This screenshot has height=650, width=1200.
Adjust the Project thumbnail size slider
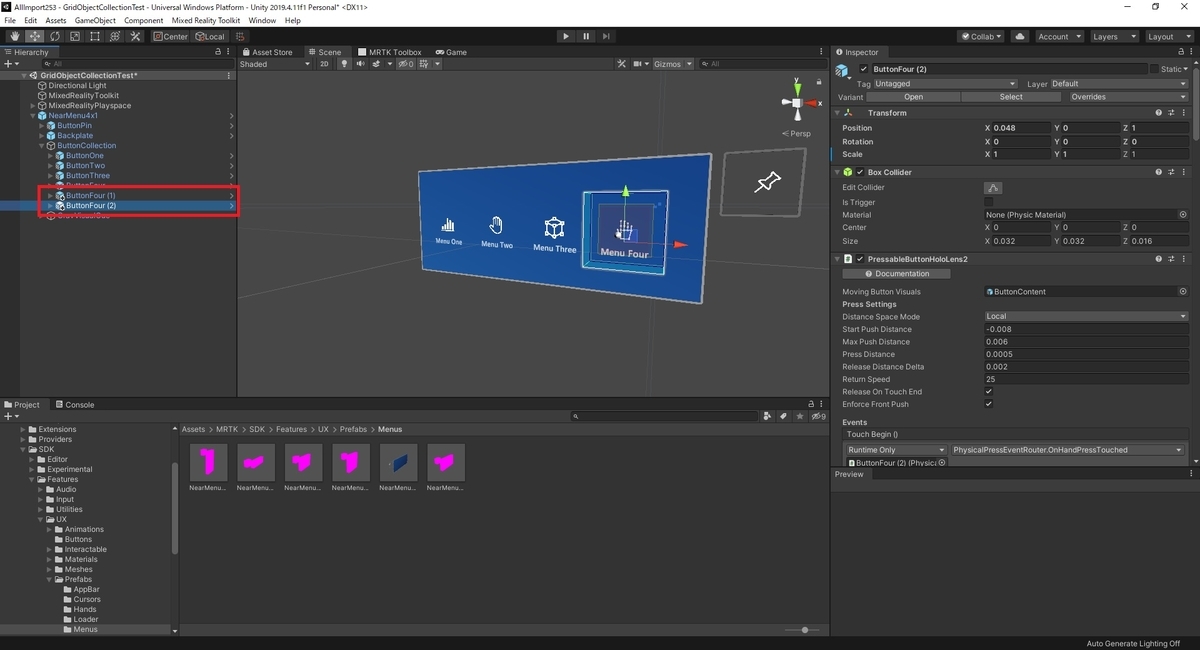(803, 630)
